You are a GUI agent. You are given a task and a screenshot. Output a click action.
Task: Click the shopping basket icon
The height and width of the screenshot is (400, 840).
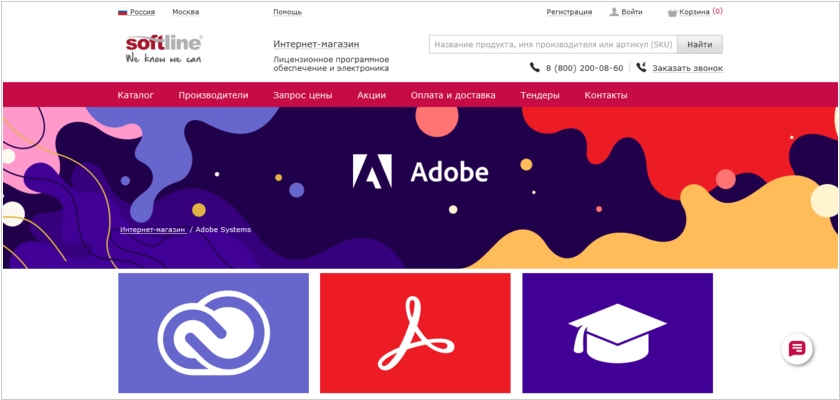[672, 12]
